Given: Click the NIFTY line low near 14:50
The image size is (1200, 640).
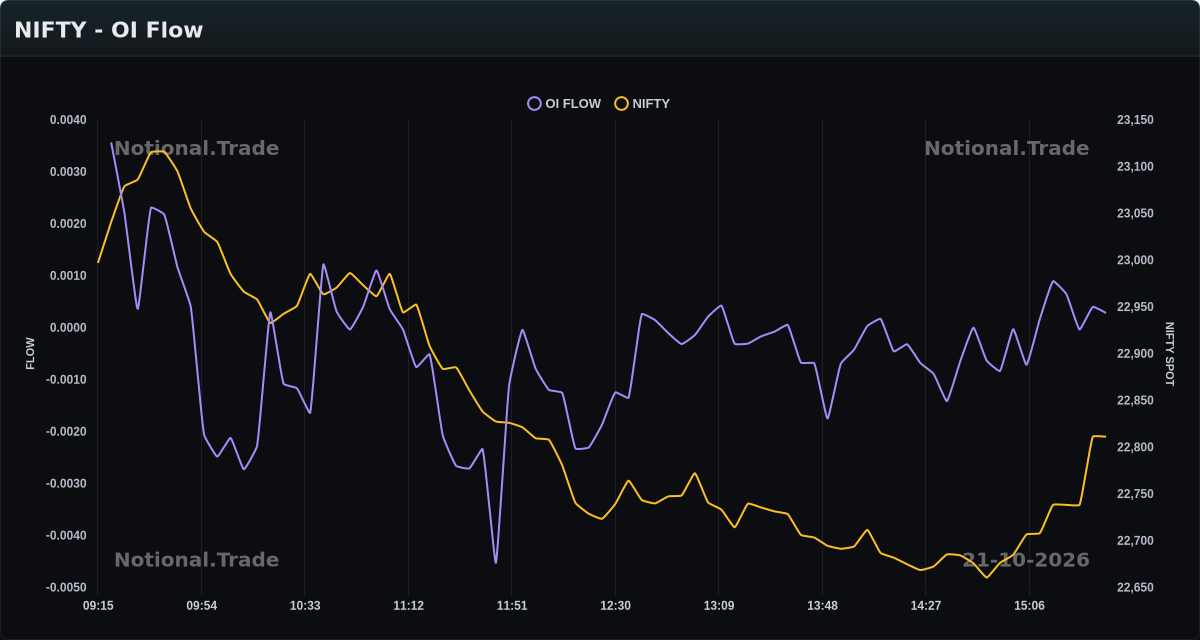Looking at the screenshot, I should [986, 577].
